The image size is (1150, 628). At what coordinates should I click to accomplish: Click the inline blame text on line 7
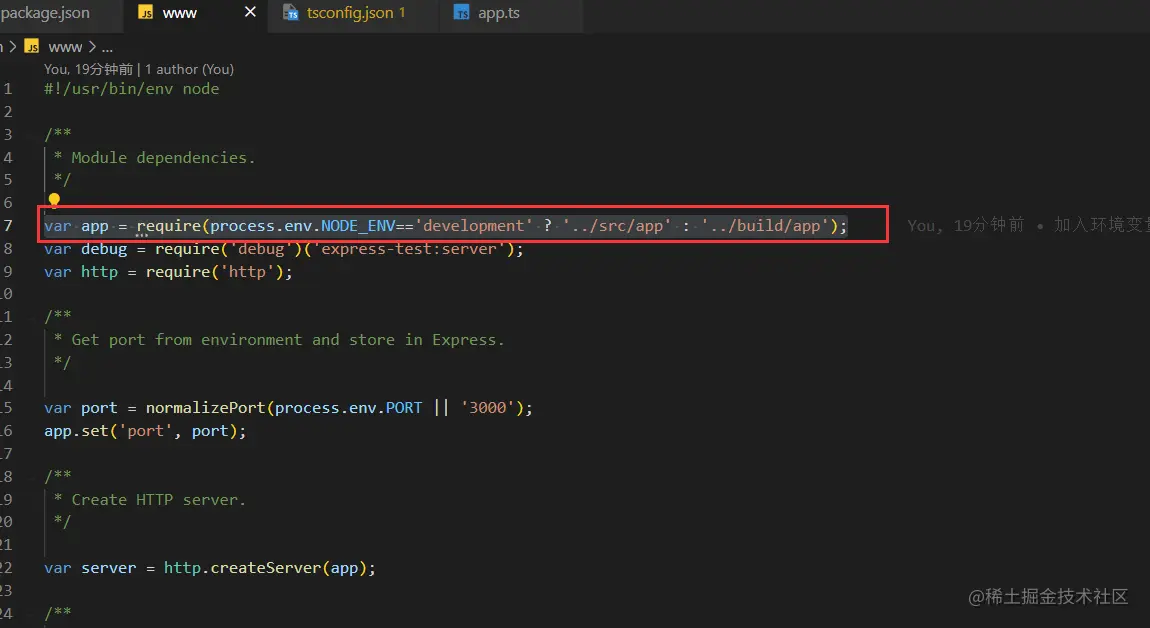click(x=1028, y=225)
